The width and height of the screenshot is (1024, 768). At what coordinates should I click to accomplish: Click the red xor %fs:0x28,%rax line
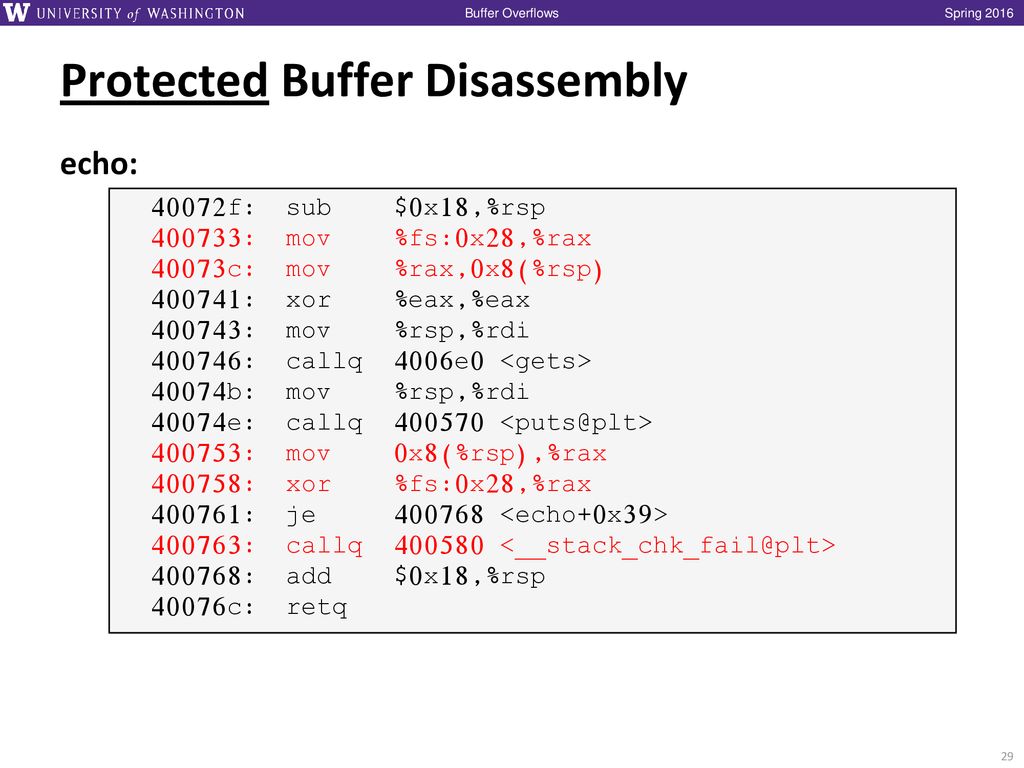(x=371, y=484)
